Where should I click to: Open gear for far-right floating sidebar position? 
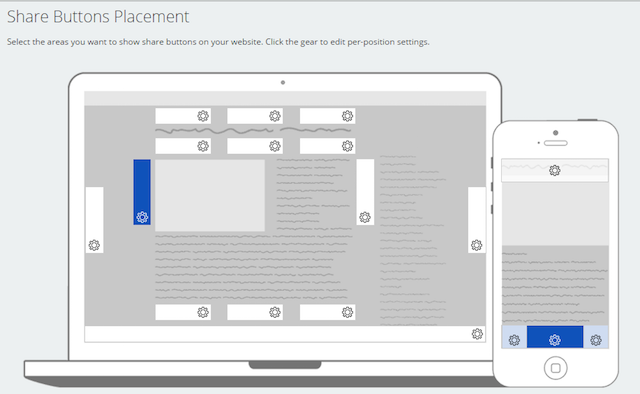[x=476, y=245]
